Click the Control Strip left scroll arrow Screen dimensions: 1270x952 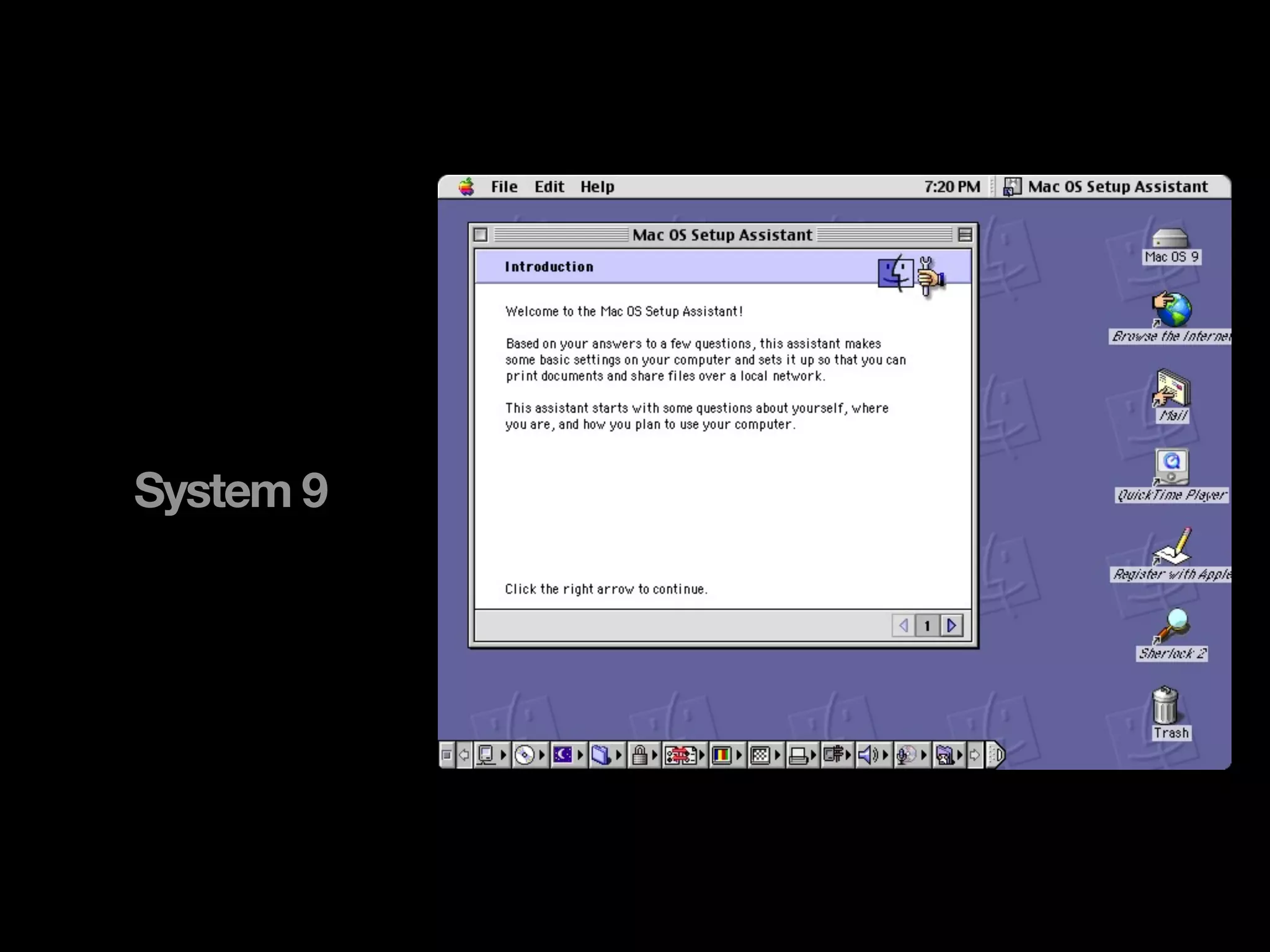click(464, 755)
